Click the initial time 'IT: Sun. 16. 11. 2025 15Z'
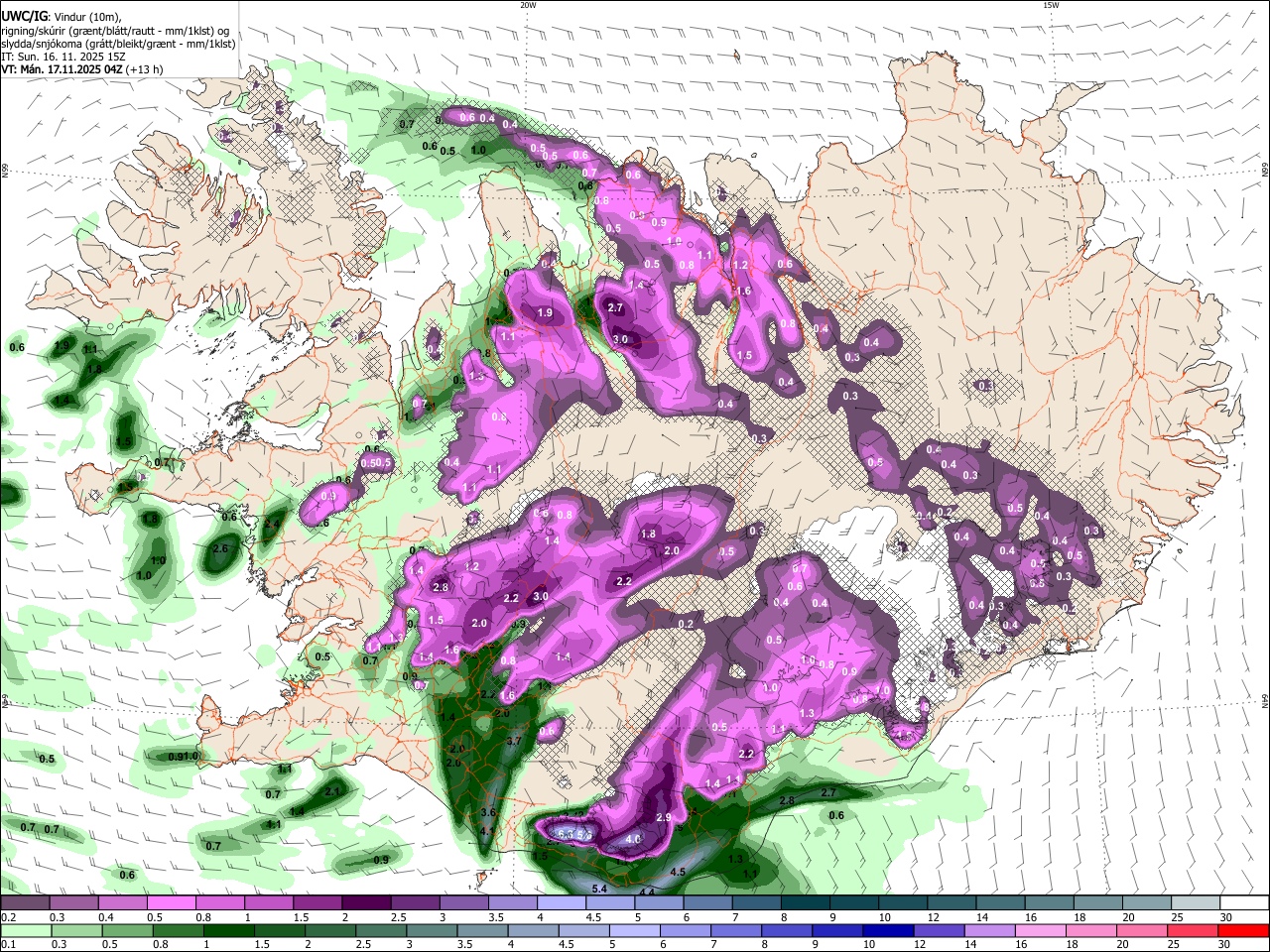Image resolution: width=1270 pixels, height=952 pixels. 63,57
